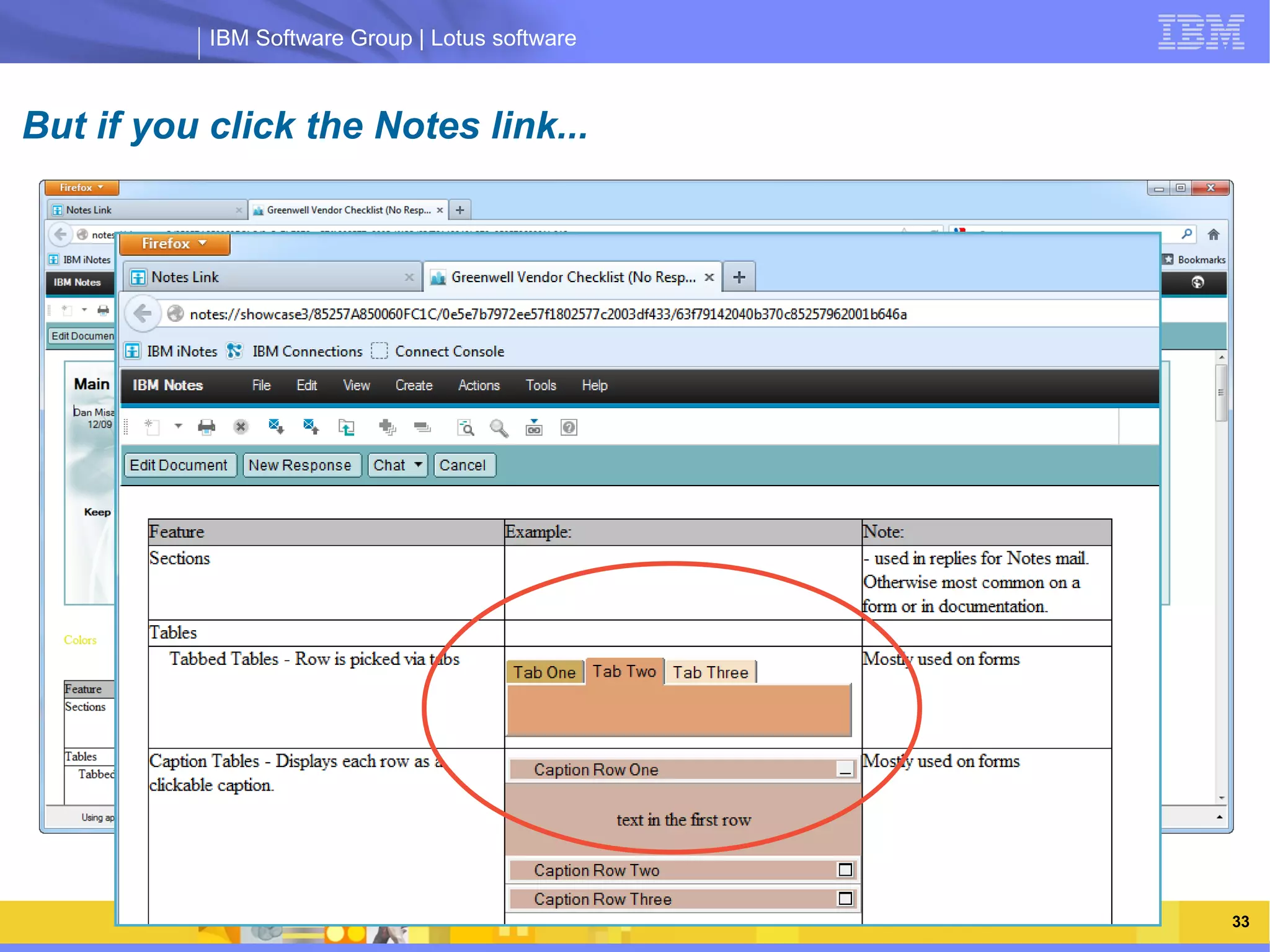1270x952 pixels.
Task: Click the Help question mark icon
Action: (569, 427)
